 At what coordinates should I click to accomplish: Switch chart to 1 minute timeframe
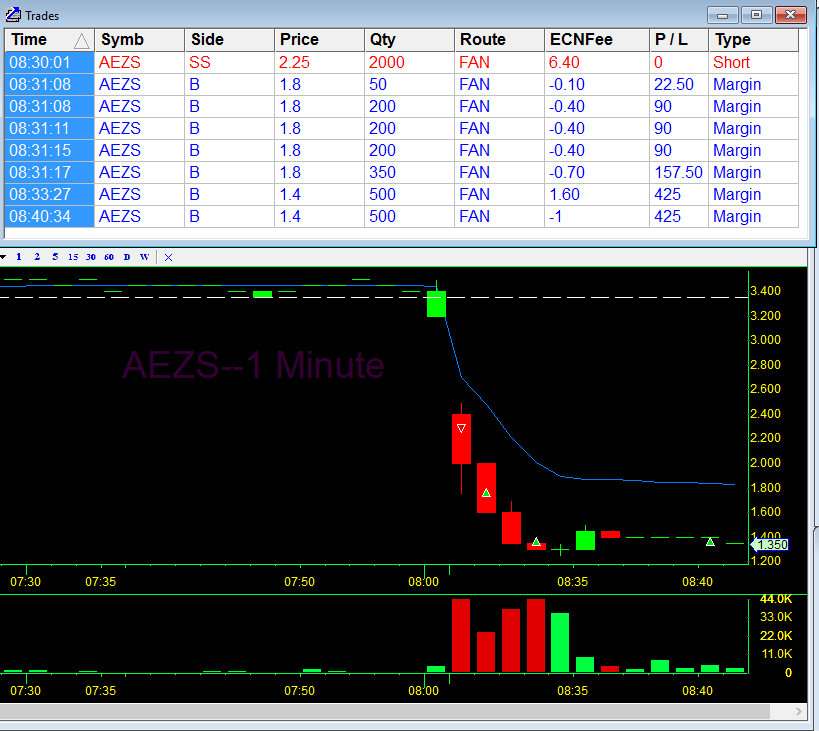19,257
